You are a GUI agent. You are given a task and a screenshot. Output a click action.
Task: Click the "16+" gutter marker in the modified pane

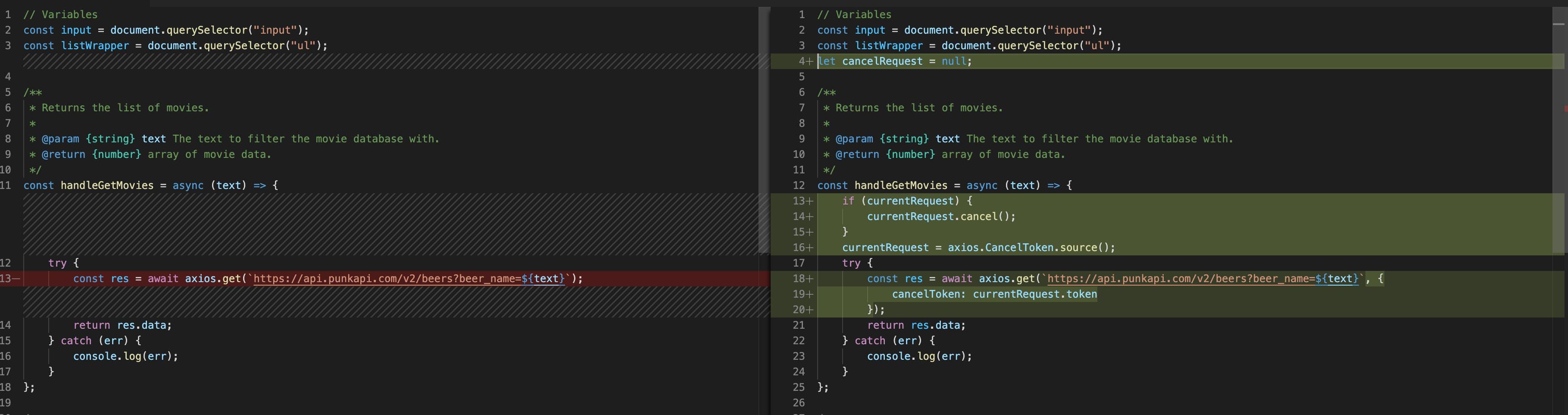[803, 248]
